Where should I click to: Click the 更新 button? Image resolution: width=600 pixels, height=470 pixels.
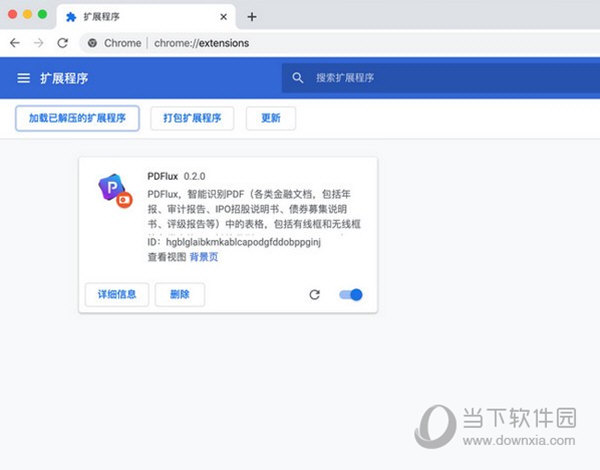pyautogui.click(x=271, y=118)
